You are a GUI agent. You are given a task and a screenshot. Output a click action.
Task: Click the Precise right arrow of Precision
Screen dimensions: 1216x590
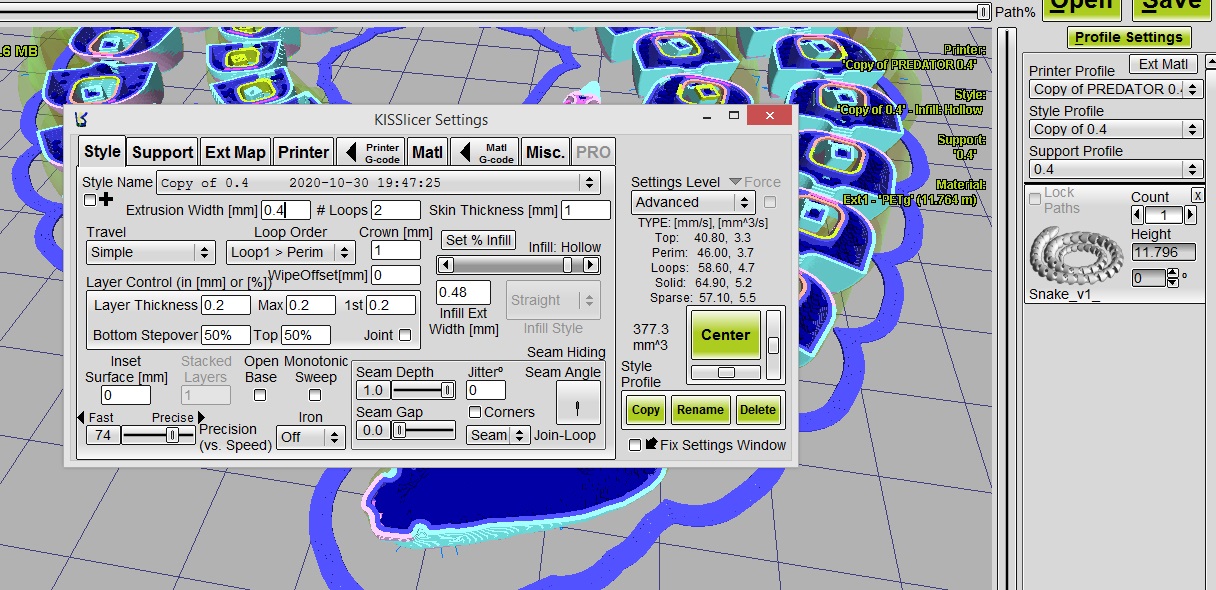201,418
